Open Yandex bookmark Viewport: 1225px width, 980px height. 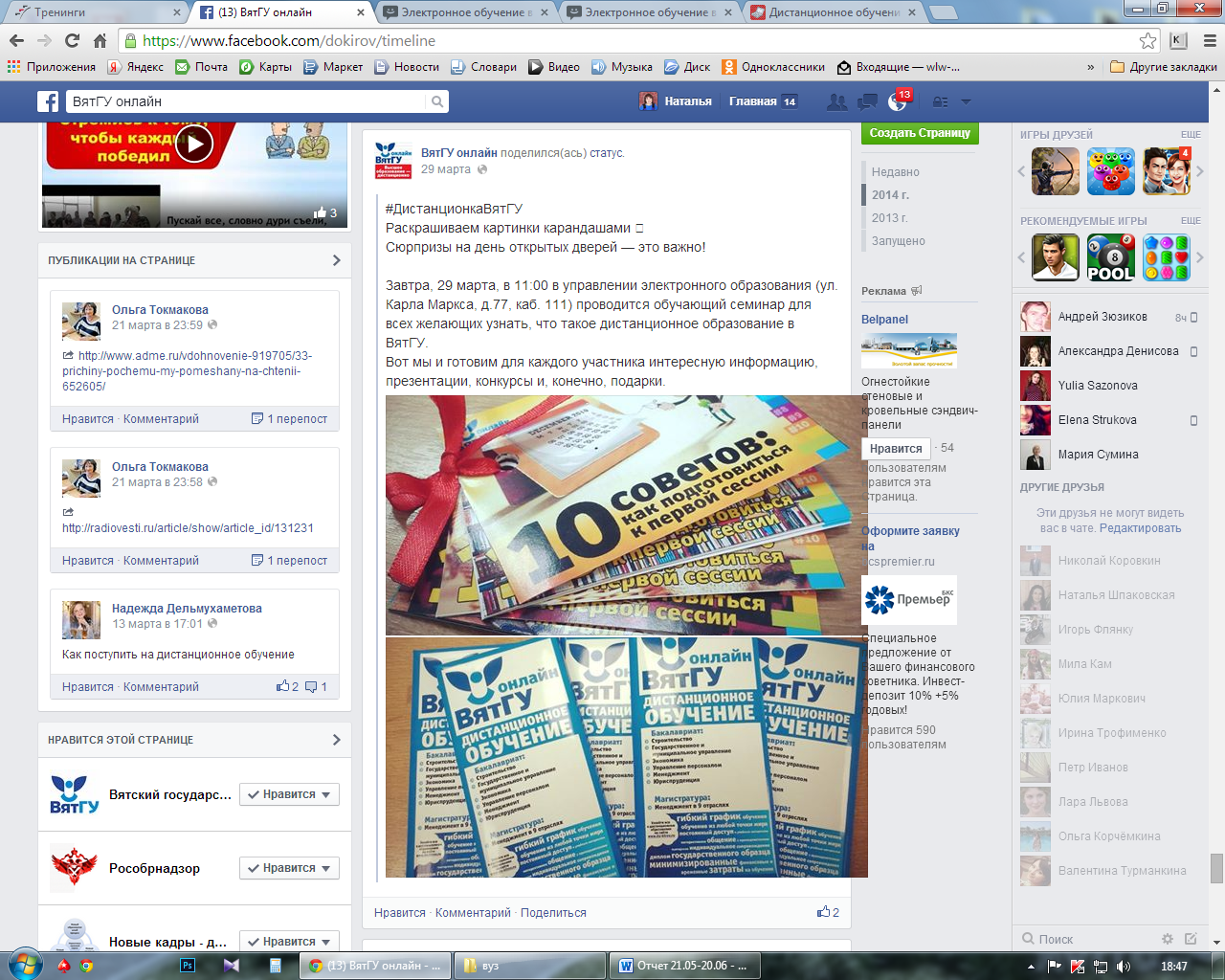[136, 67]
